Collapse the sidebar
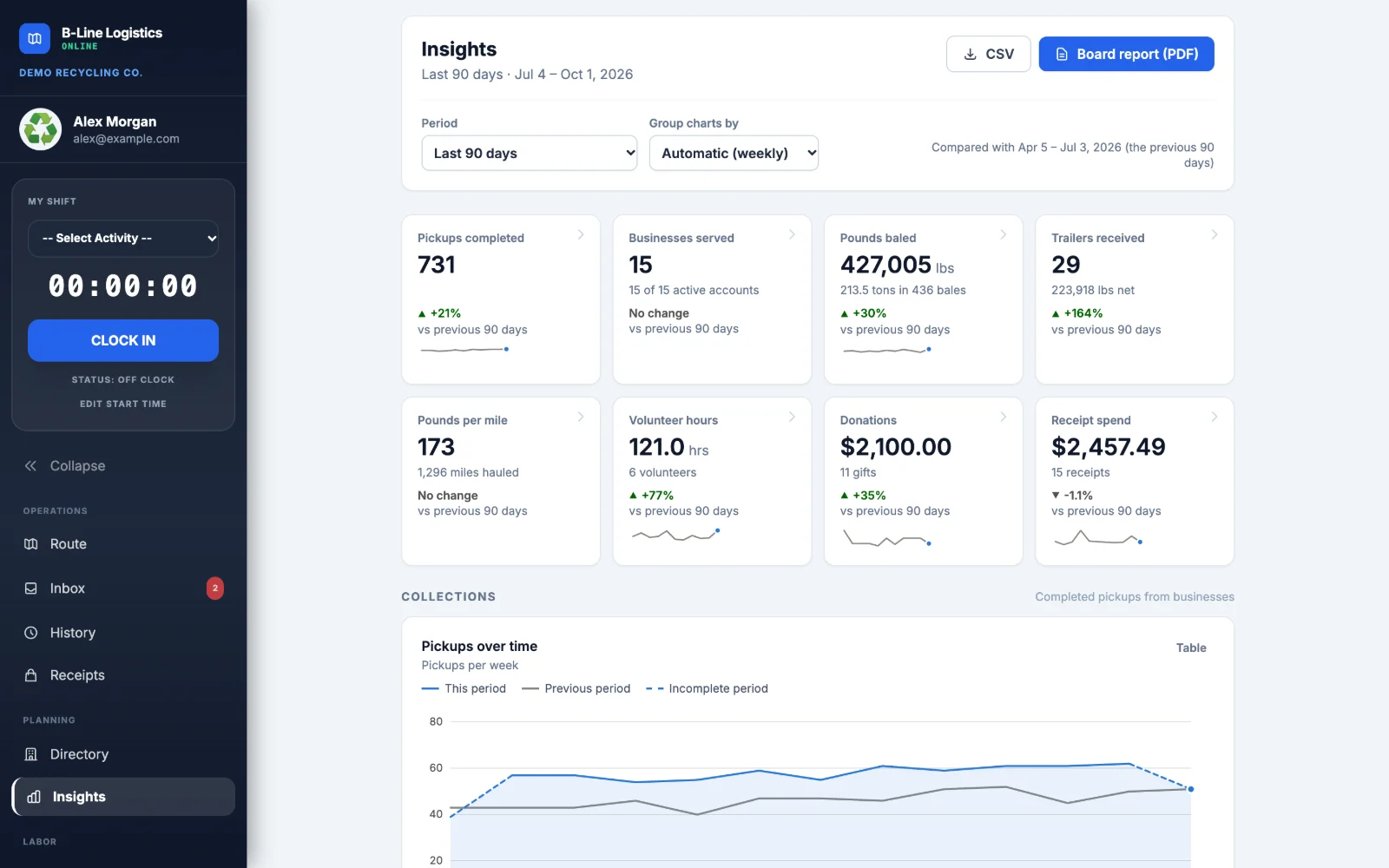Screen dimensions: 1389x868 tap(123, 466)
